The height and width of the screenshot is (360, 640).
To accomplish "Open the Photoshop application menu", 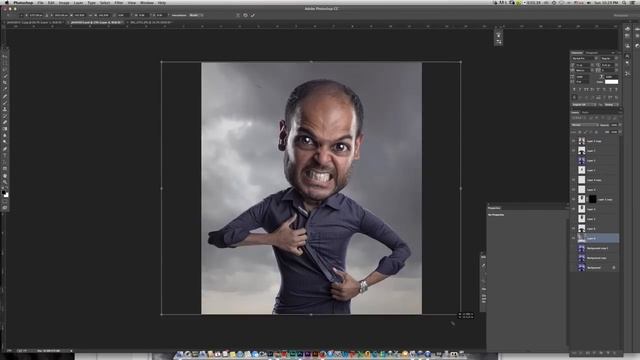I will click(x=23, y=2).
